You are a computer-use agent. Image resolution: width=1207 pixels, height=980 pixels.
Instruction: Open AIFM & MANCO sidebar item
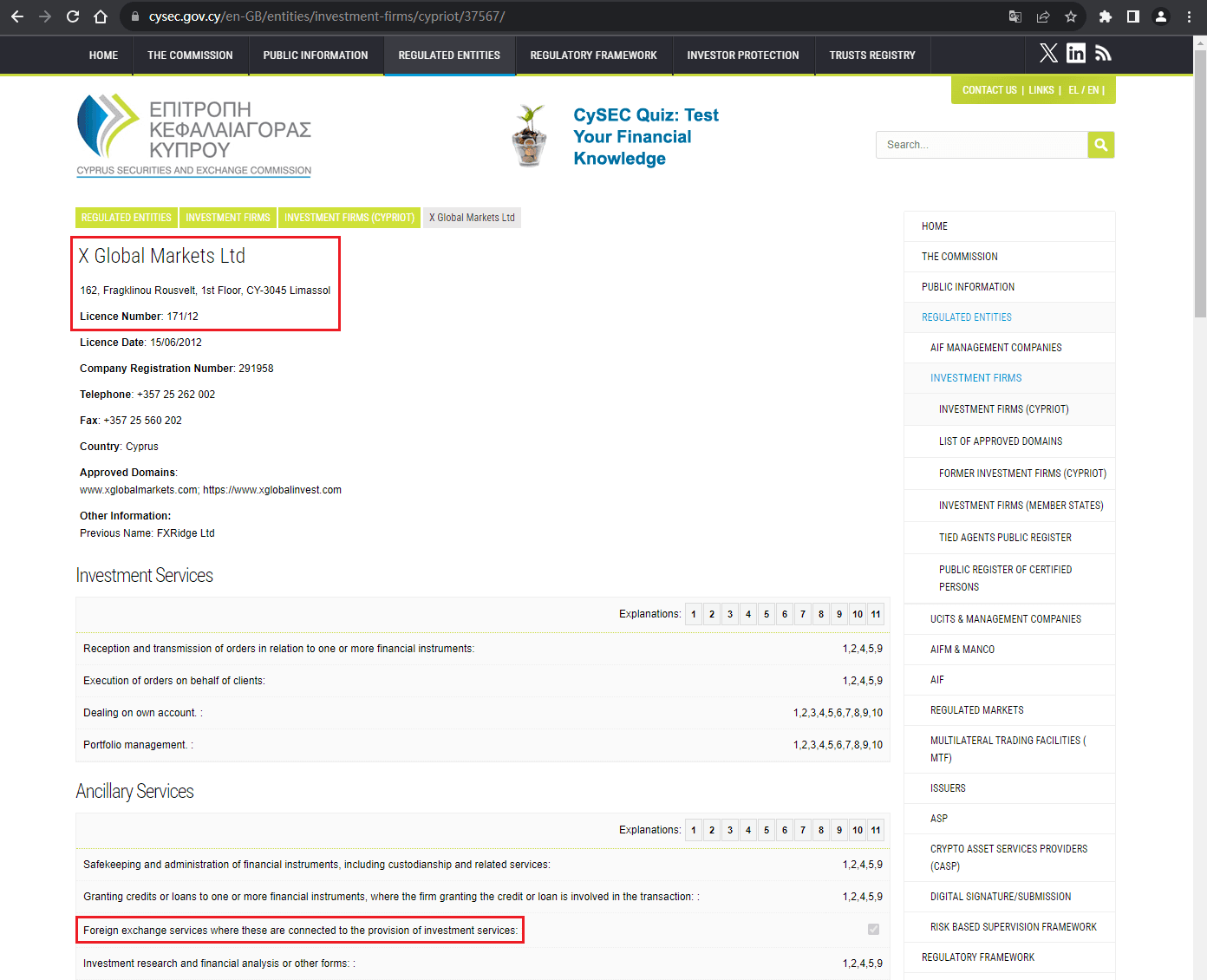pos(1009,650)
